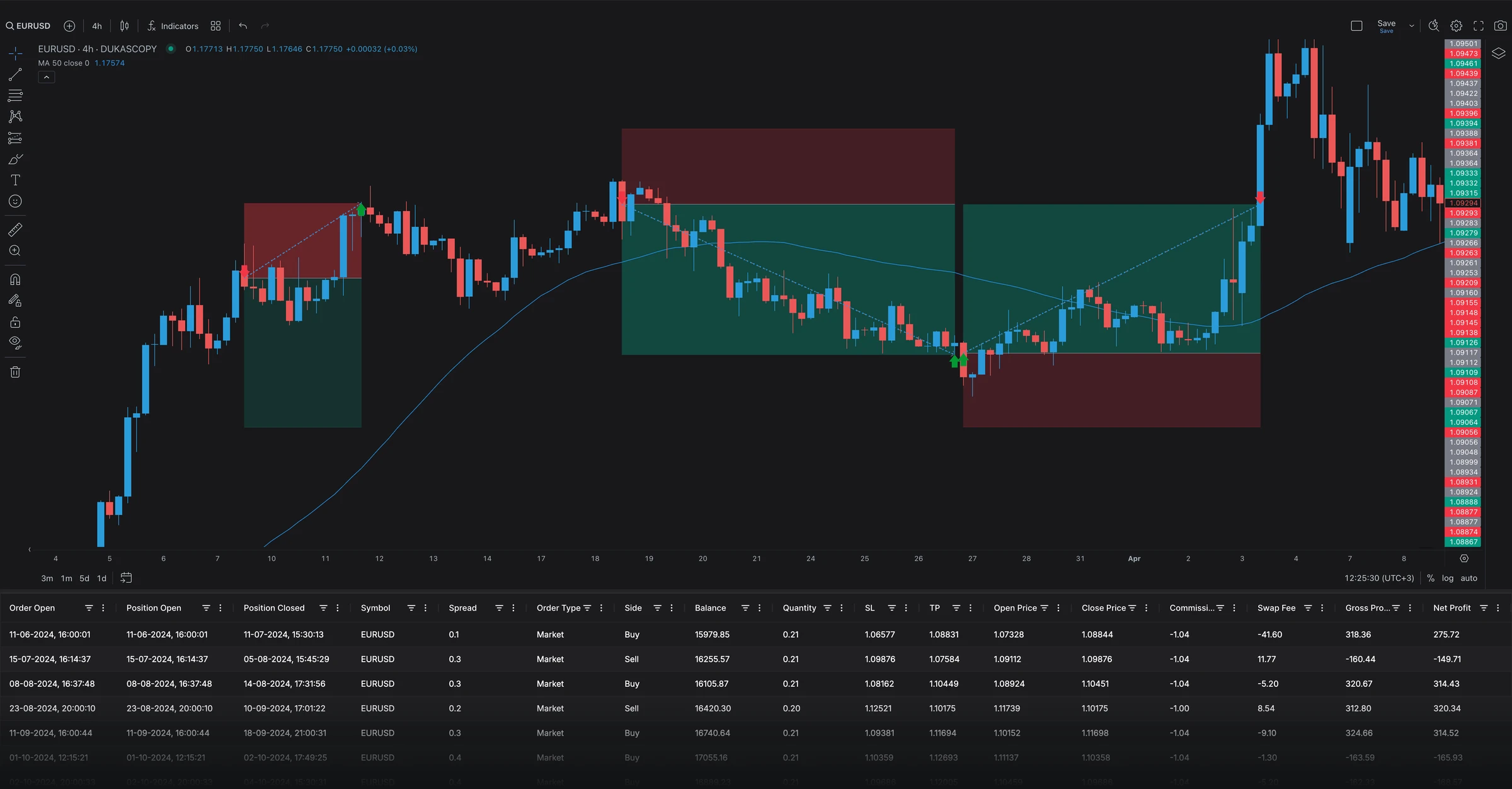Screen dimensions: 1512x789
Task: Remove drawings with trash icon
Action: click(15, 372)
